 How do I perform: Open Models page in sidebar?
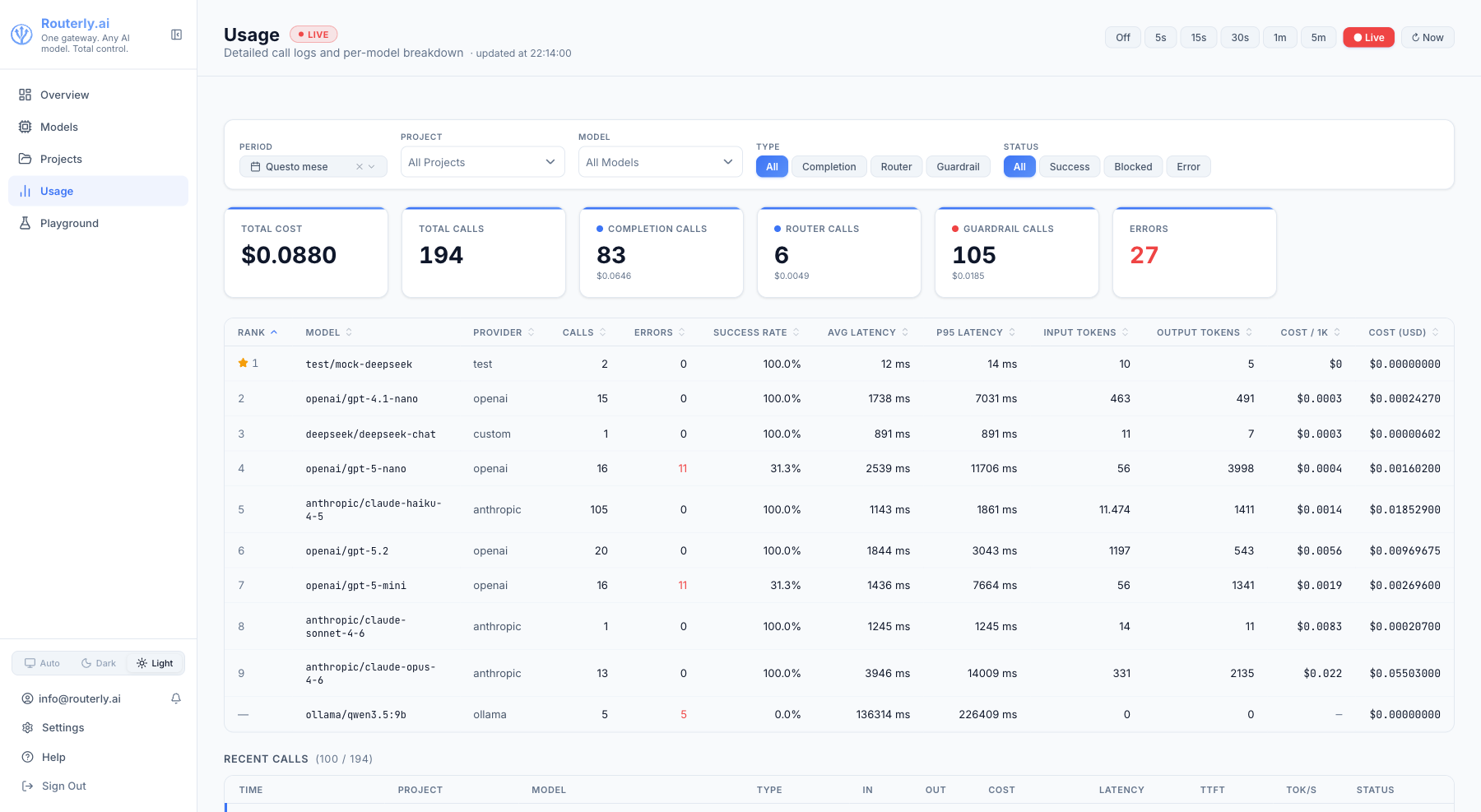tap(98, 127)
